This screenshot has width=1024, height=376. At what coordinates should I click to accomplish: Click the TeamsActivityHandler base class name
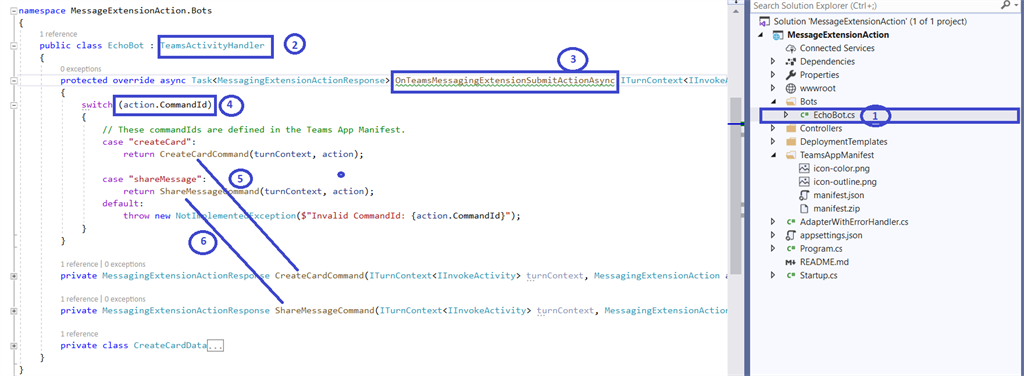pos(212,46)
